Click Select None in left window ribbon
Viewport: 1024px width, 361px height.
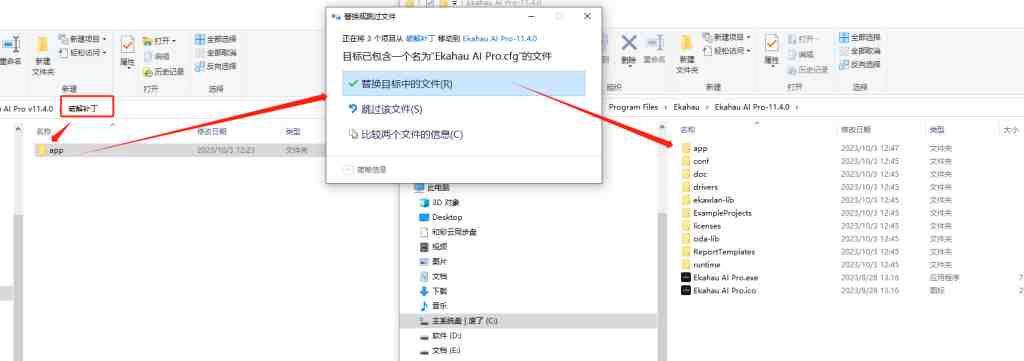click(216, 53)
